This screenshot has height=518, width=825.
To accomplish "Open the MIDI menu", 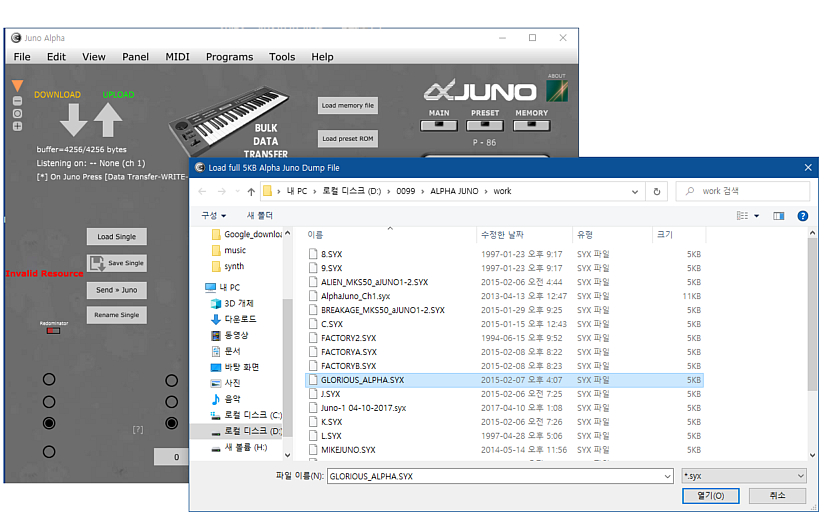I will 177,57.
